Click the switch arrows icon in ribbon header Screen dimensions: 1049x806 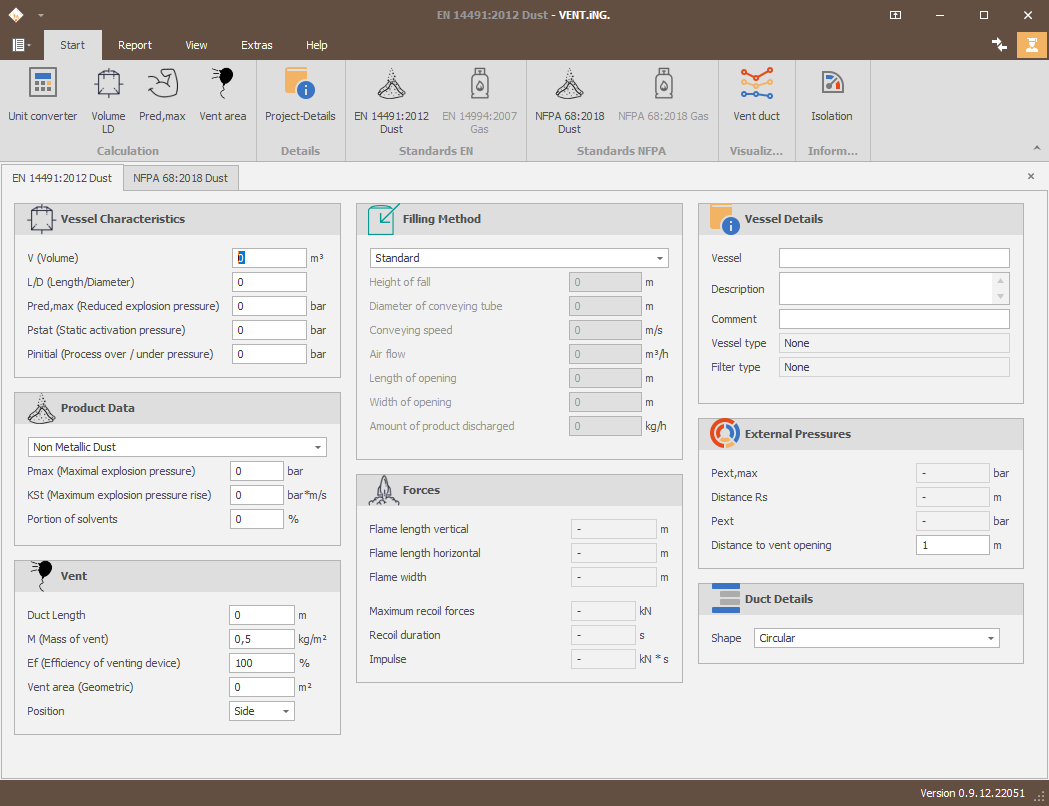(999, 45)
